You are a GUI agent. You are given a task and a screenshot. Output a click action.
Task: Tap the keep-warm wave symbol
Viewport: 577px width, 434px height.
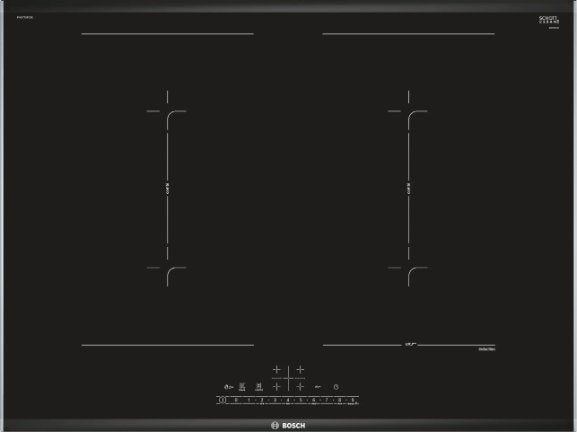(318, 387)
